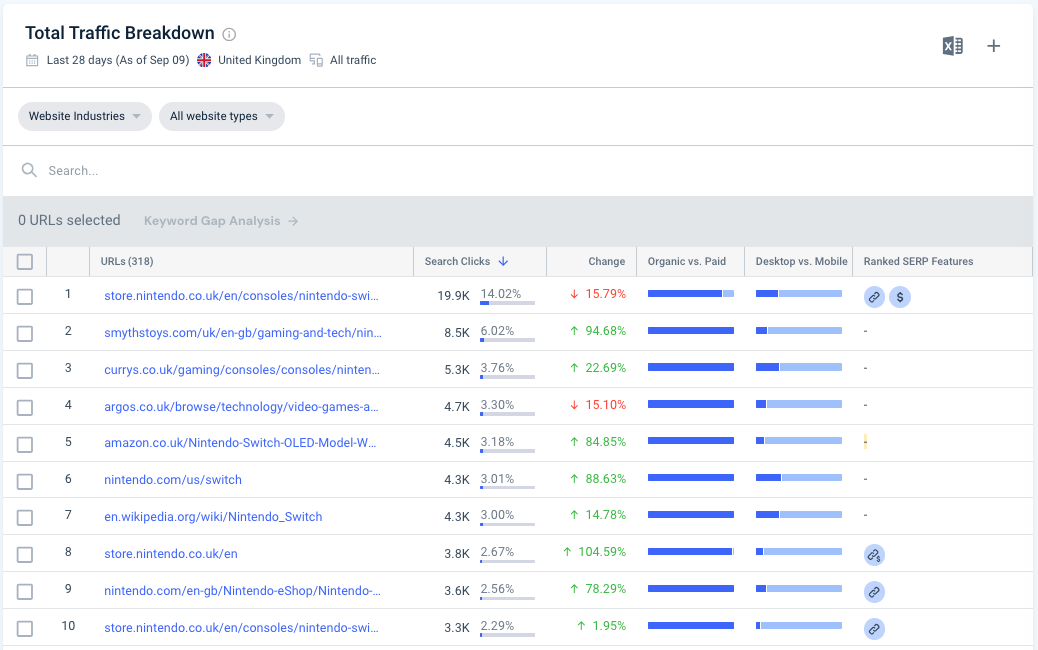The height and width of the screenshot is (650, 1038).
Task: Click the search magnifier icon
Action: 29,170
